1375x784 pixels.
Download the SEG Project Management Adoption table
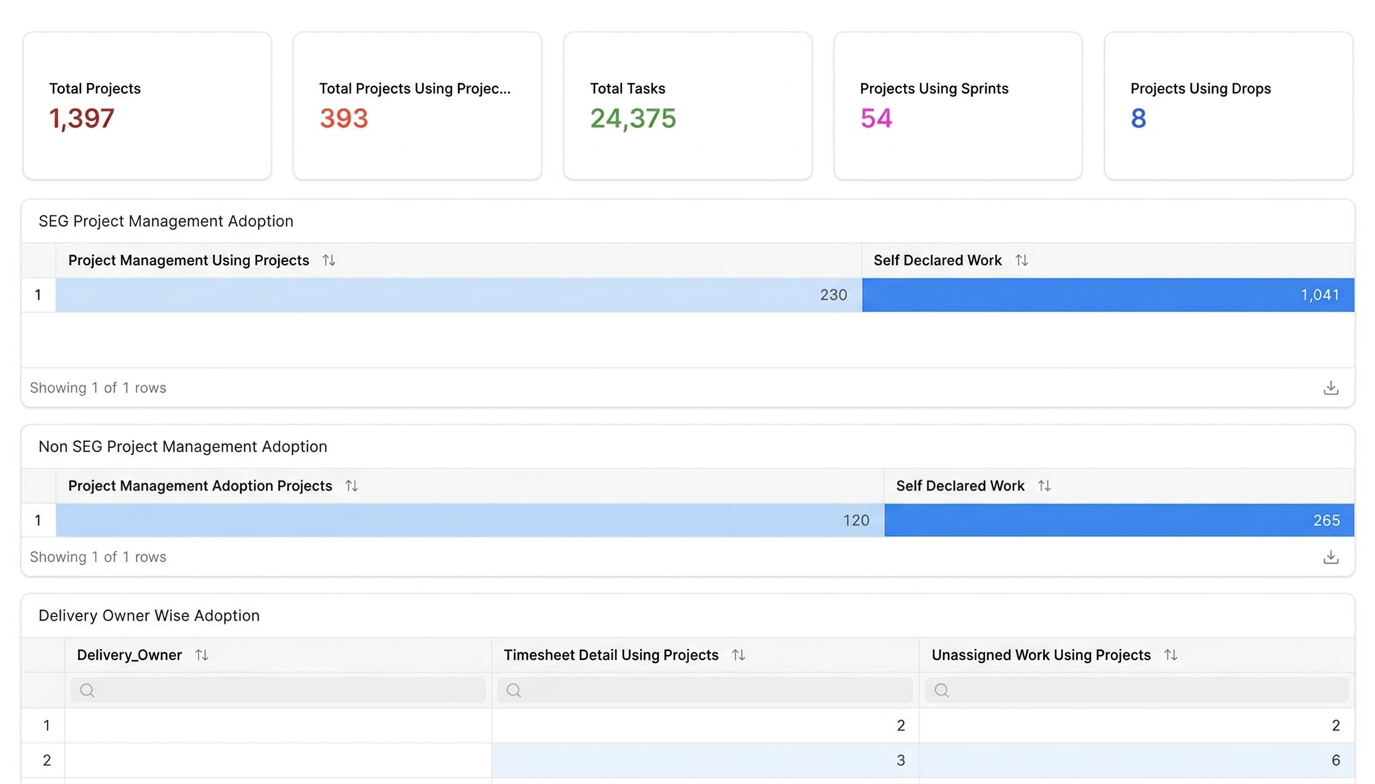[1331, 388]
